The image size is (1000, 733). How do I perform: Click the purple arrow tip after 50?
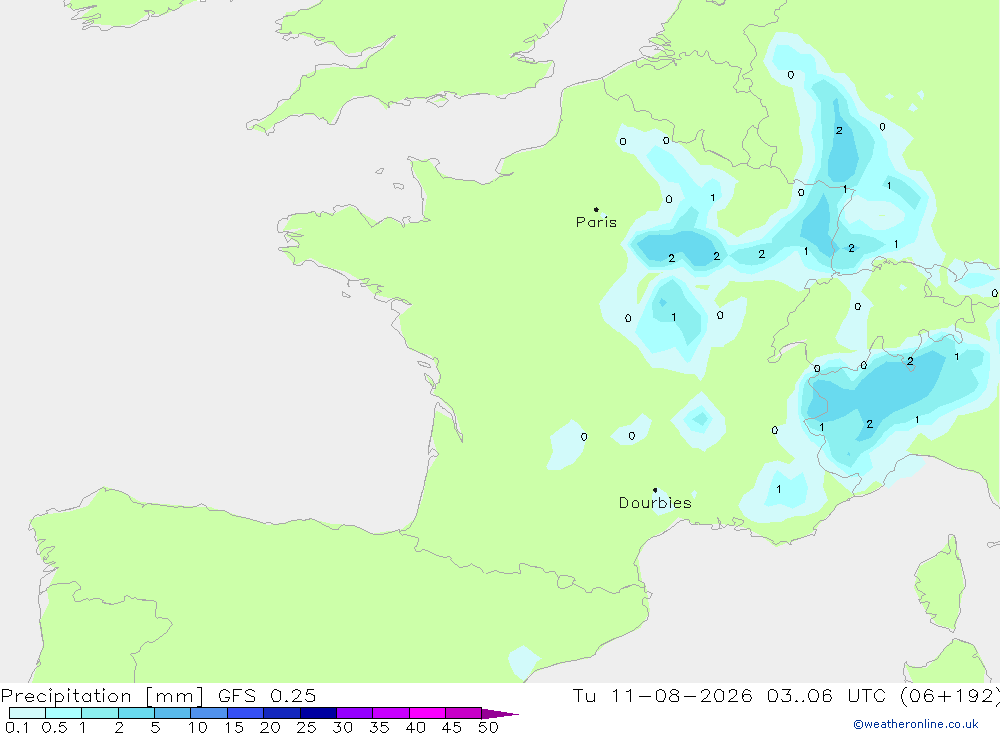pyautogui.click(x=500, y=713)
